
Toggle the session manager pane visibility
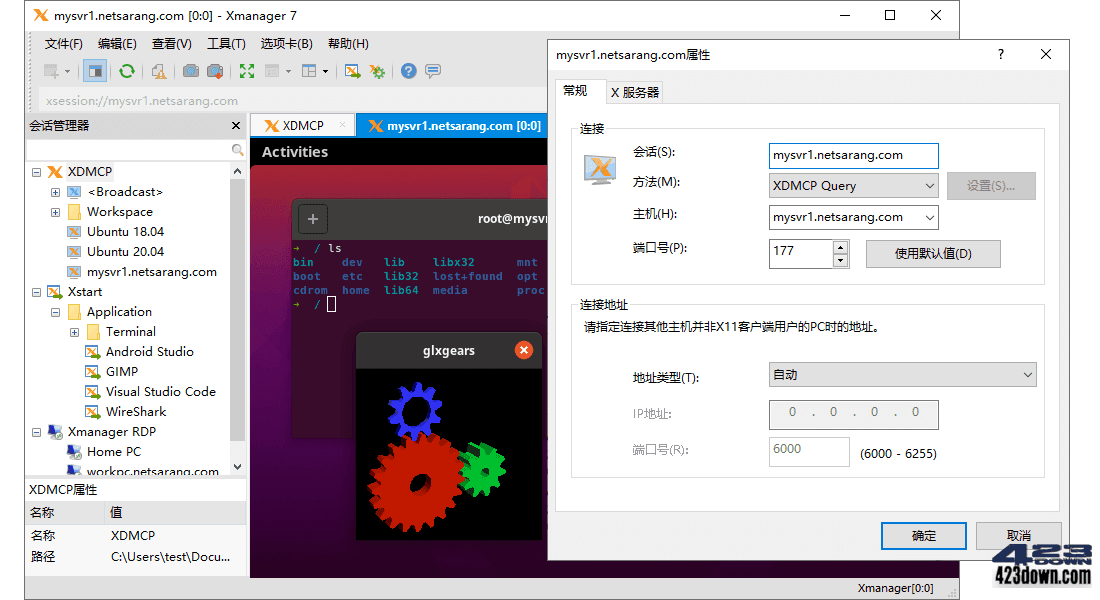(x=94, y=71)
